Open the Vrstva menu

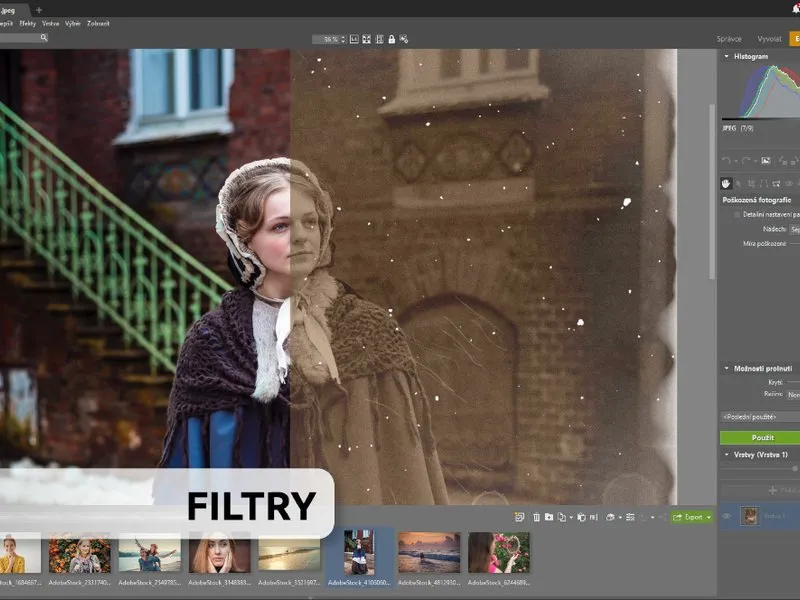pyautogui.click(x=51, y=23)
